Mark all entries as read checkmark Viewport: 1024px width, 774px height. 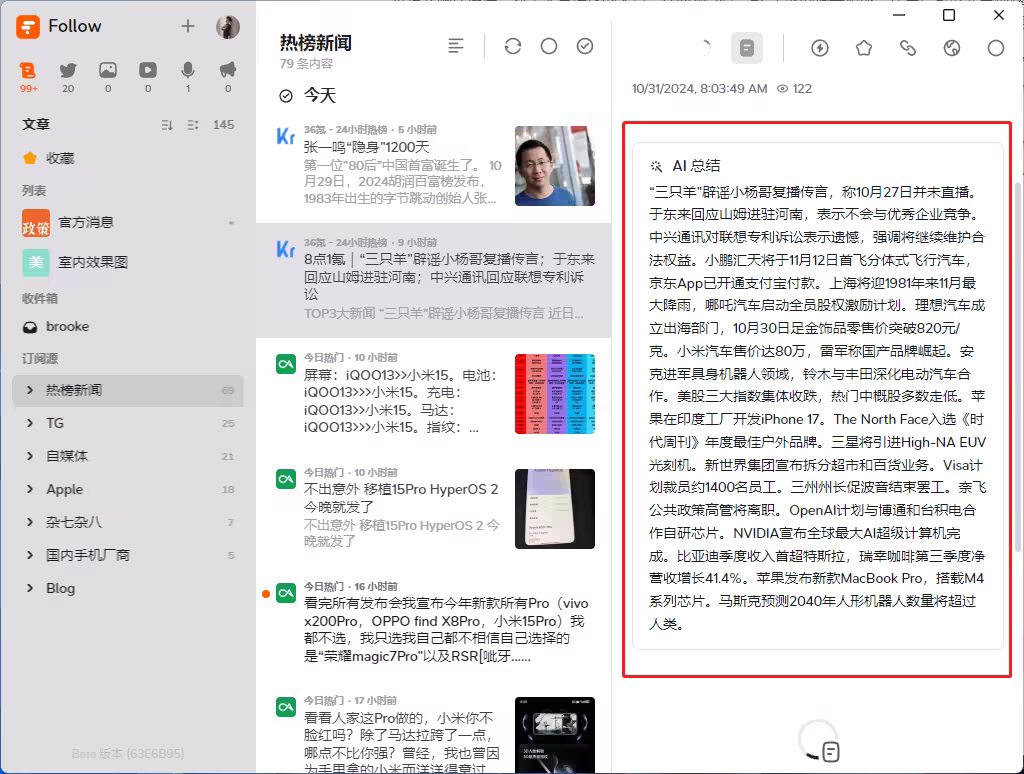[585, 46]
